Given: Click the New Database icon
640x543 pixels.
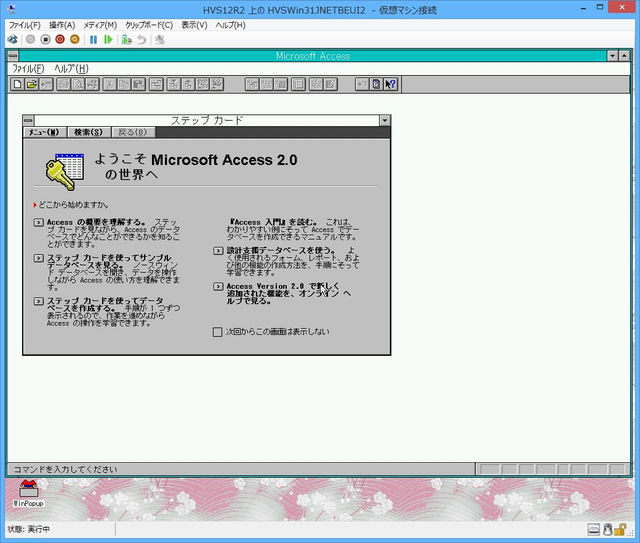Looking at the screenshot, I should point(18,84).
